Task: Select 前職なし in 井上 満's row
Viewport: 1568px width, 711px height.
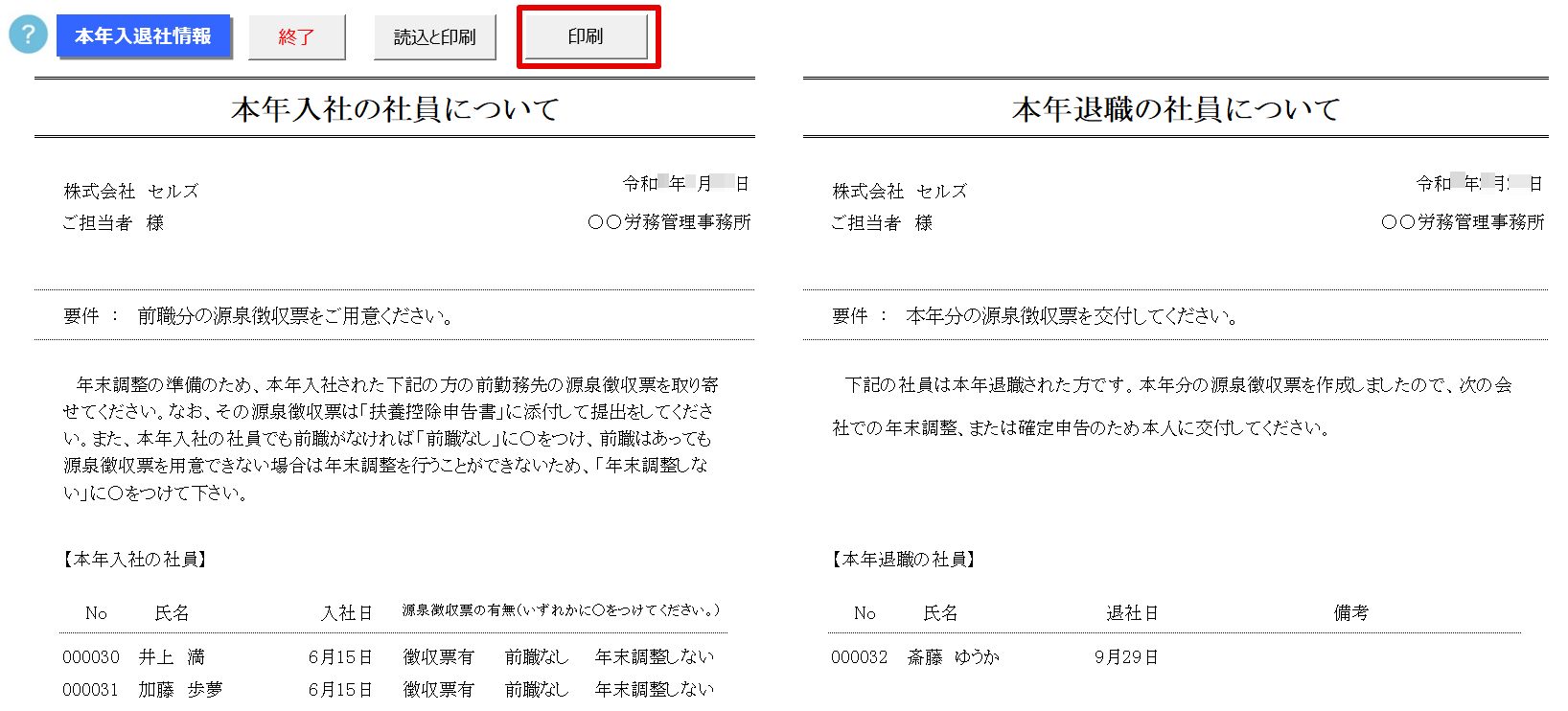Action: [537, 657]
